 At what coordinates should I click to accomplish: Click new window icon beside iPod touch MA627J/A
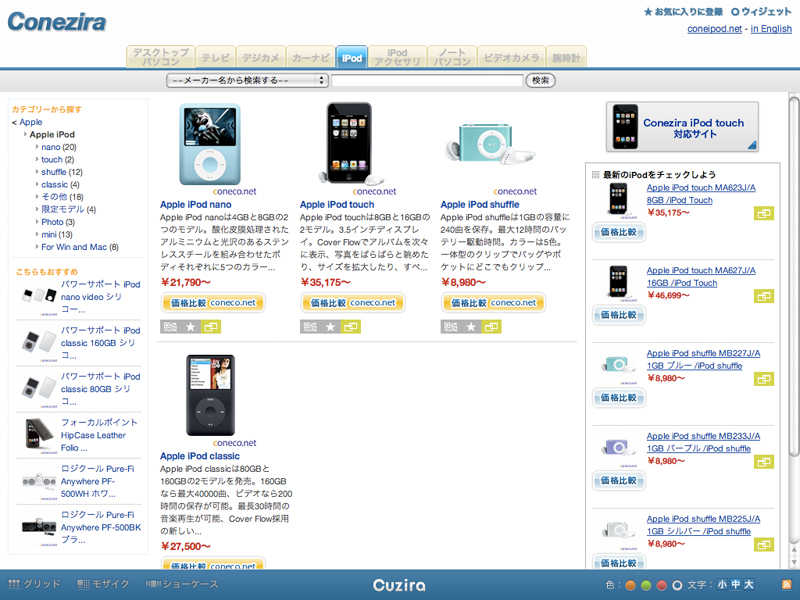[x=764, y=296]
